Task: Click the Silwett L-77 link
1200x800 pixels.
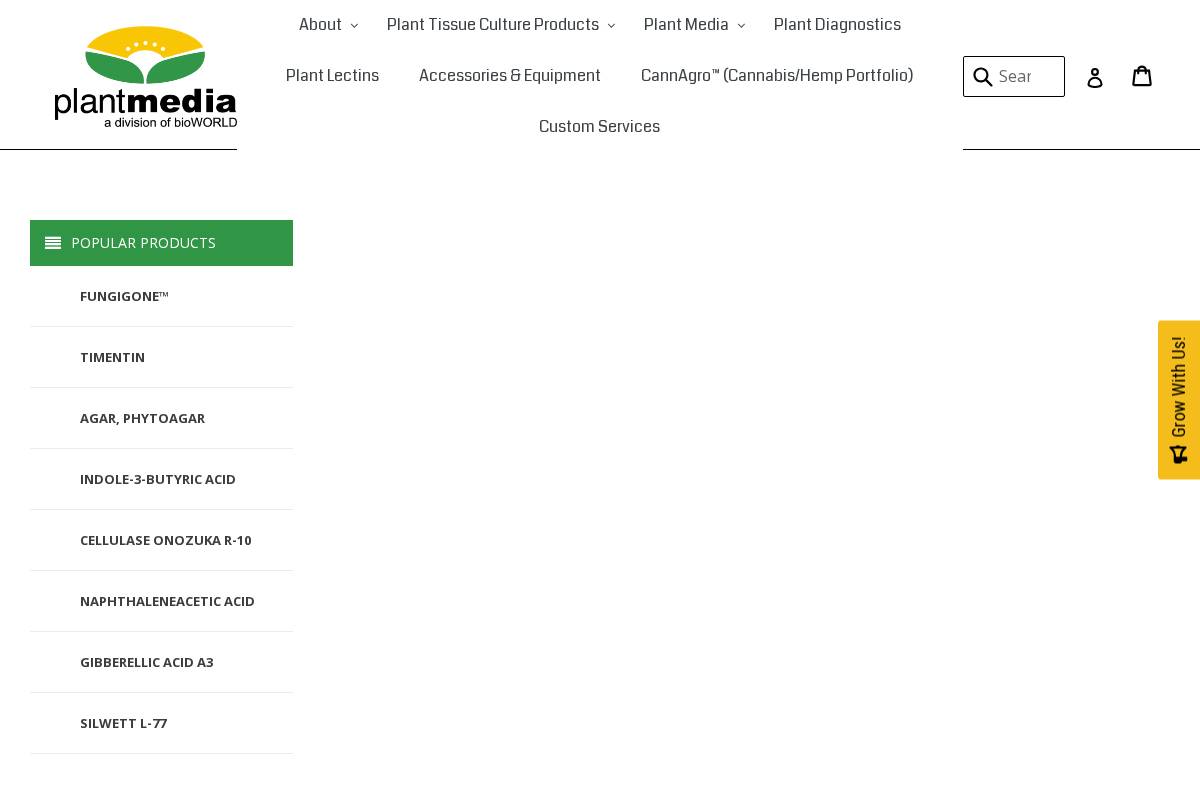Action: [123, 723]
